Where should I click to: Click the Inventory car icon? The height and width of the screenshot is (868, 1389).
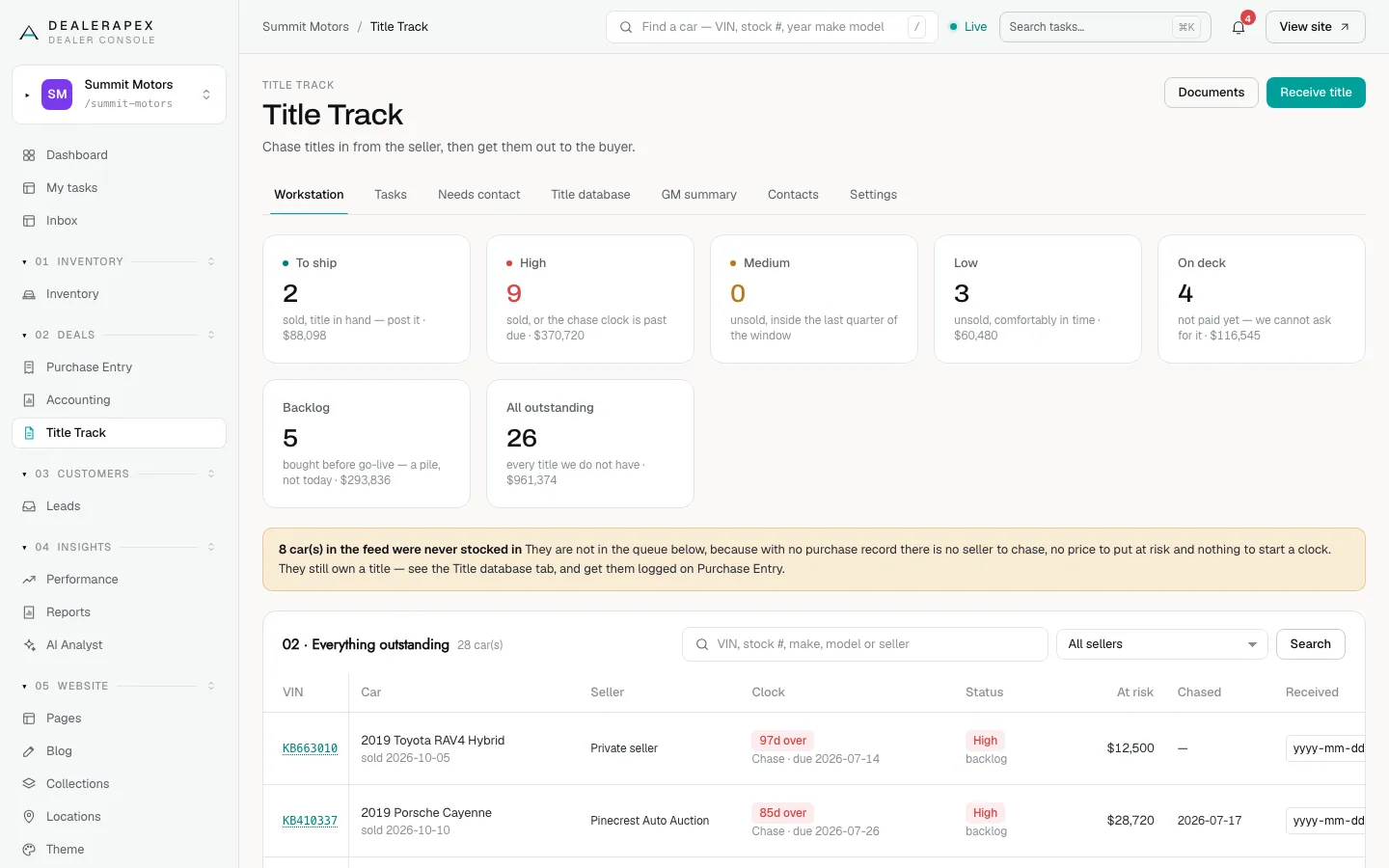(x=29, y=294)
